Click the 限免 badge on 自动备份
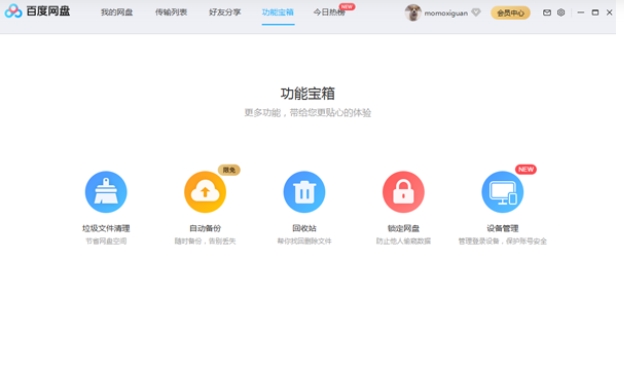Screen dimensions: 624x372 pyautogui.click(x=229, y=170)
